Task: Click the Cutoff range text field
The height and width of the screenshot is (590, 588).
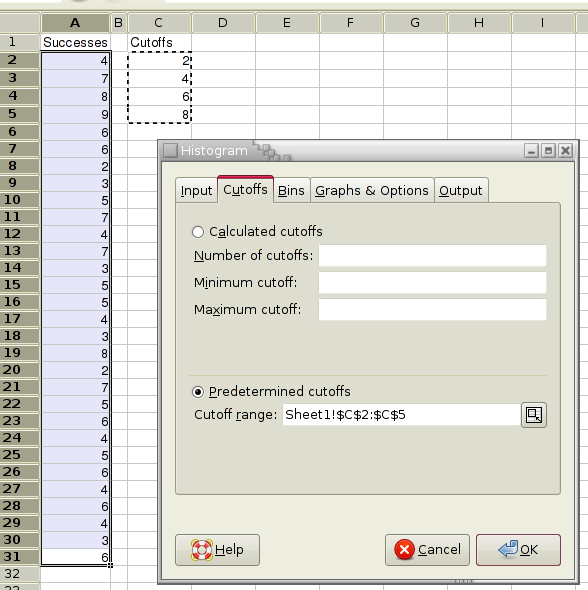Action: coord(401,415)
